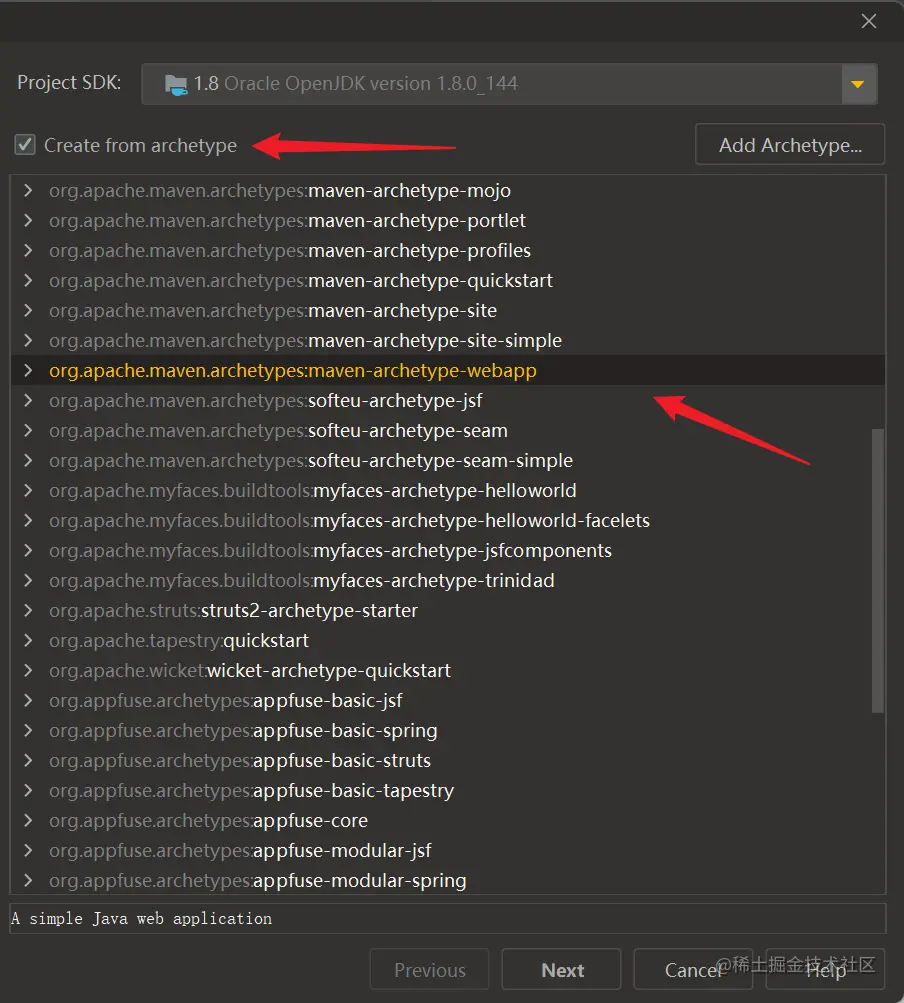Image resolution: width=904 pixels, height=1003 pixels.
Task: Select myfaces-archetype-jsfcomponents archetype
Action: point(330,551)
